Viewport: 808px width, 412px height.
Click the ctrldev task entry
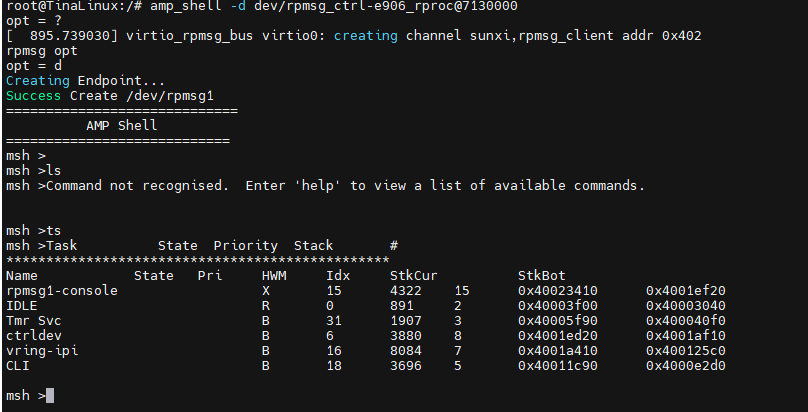34,336
